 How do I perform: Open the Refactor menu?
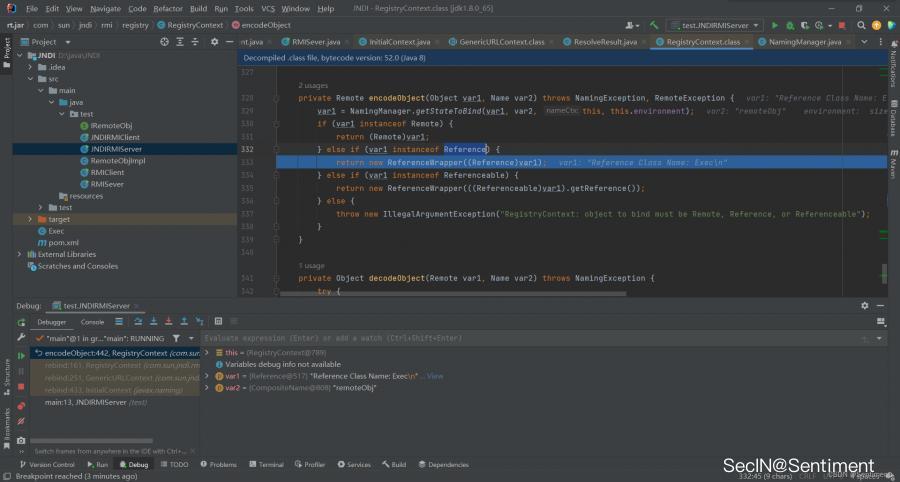coord(167,8)
